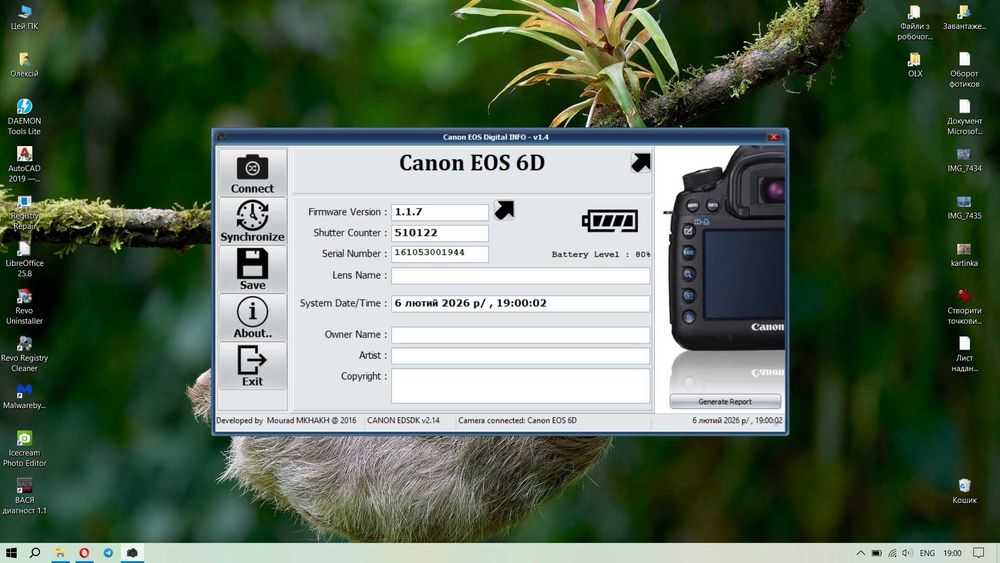Select the 'Олексій' user folder icon
The height and width of the screenshot is (563, 1000).
coord(24,64)
